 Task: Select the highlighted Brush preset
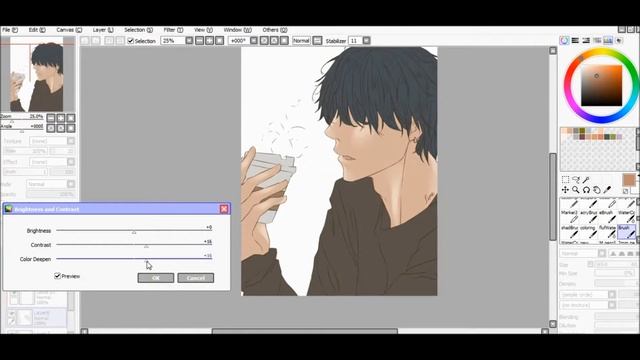click(x=626, y=232)
